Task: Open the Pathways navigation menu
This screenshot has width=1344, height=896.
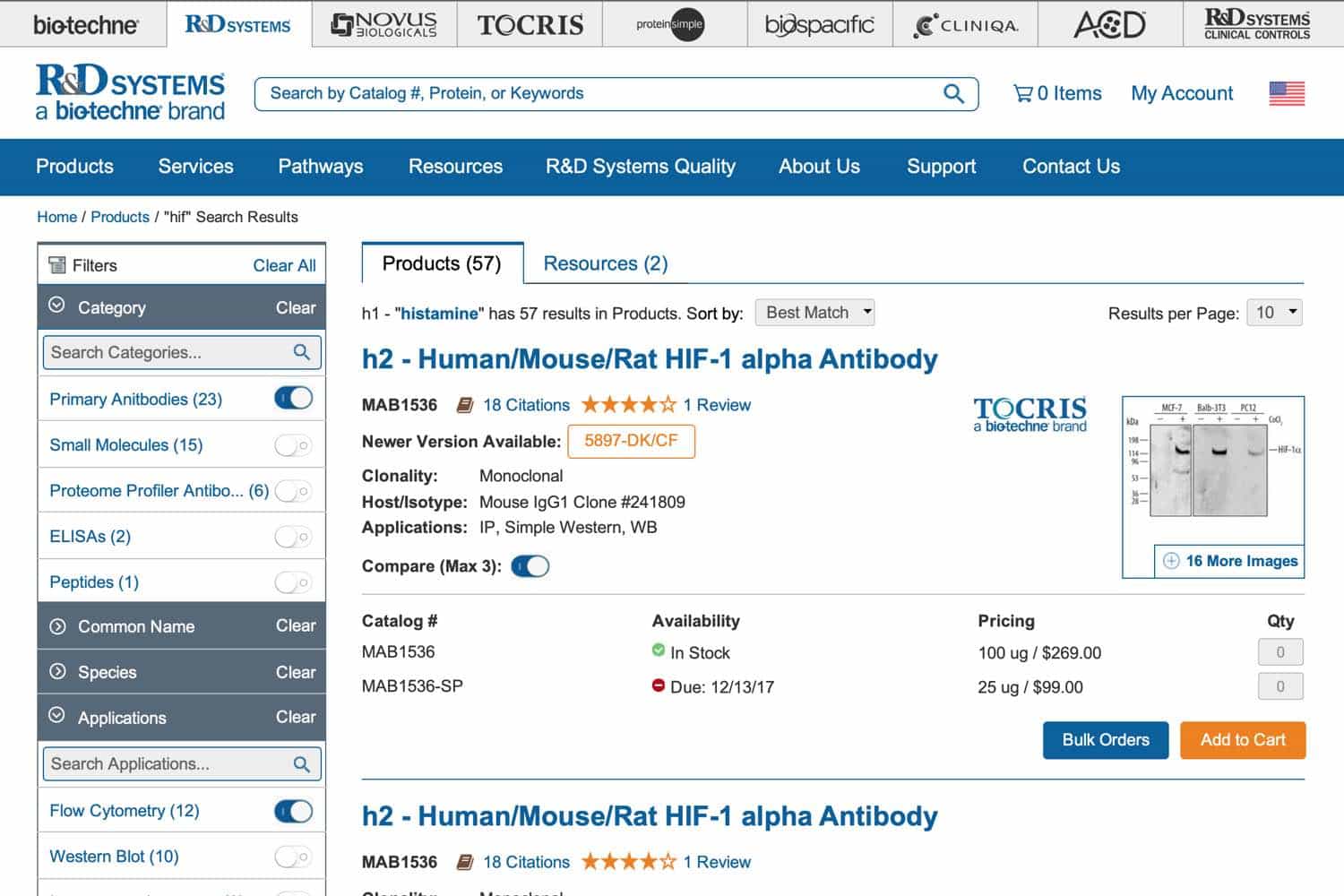Action: 321,167
